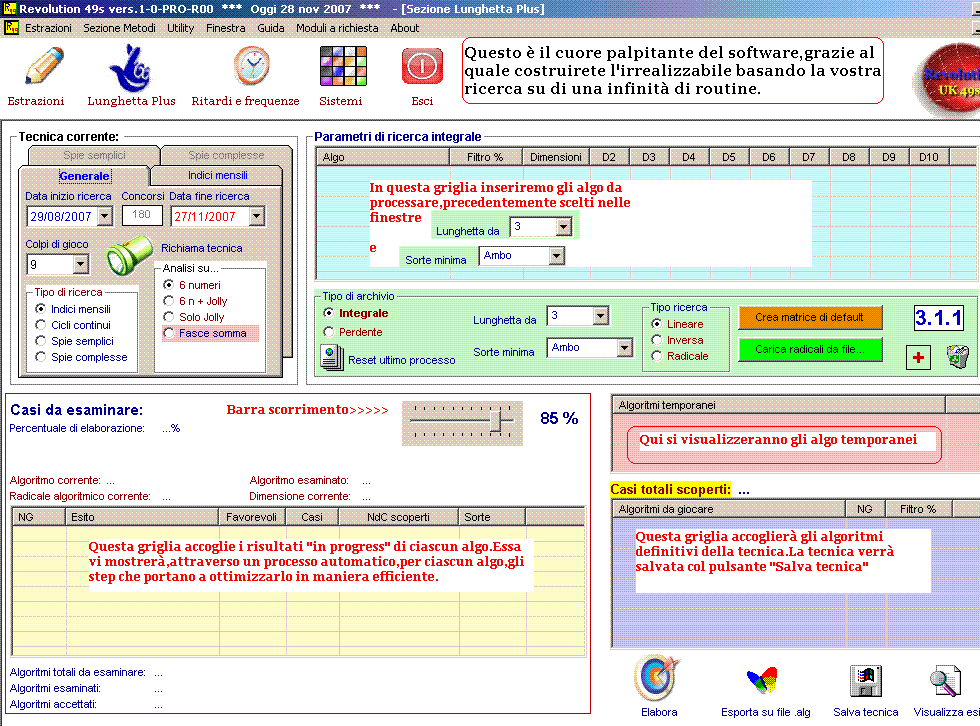Viewport: 980px width, 726px height.
Task: Select the Spie complesse radio option
Action: [x=41, y=357]
